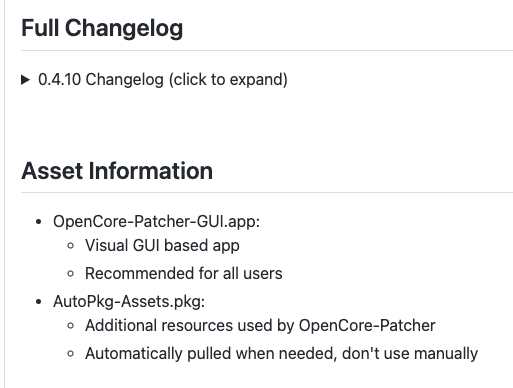513x388 pixels.
Task: Click the divider line under Asset Information
Action: 267,192
